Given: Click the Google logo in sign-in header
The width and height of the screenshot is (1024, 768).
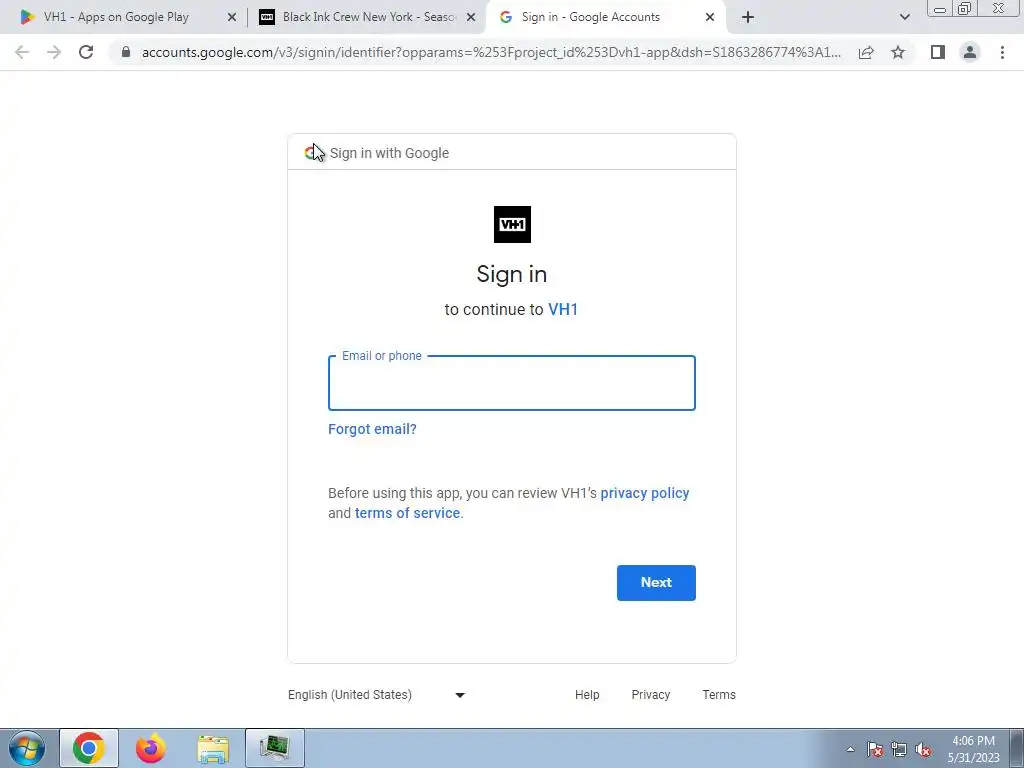Looking at the screenshot, I should [312, 153].
